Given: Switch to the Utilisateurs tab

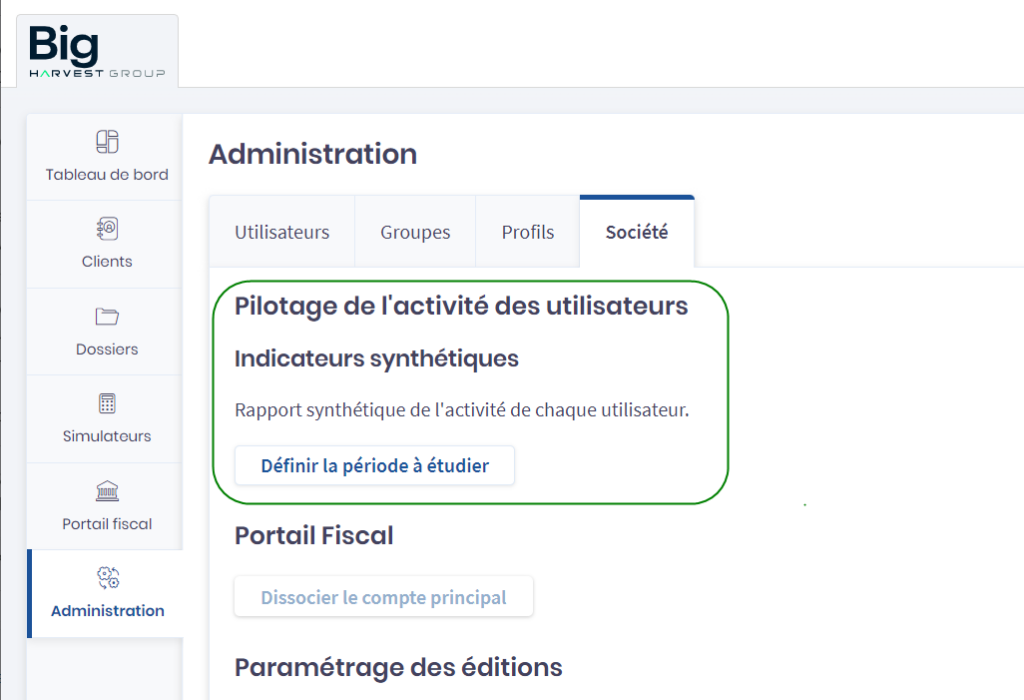Looking at the screenshot, I should 282,232.
